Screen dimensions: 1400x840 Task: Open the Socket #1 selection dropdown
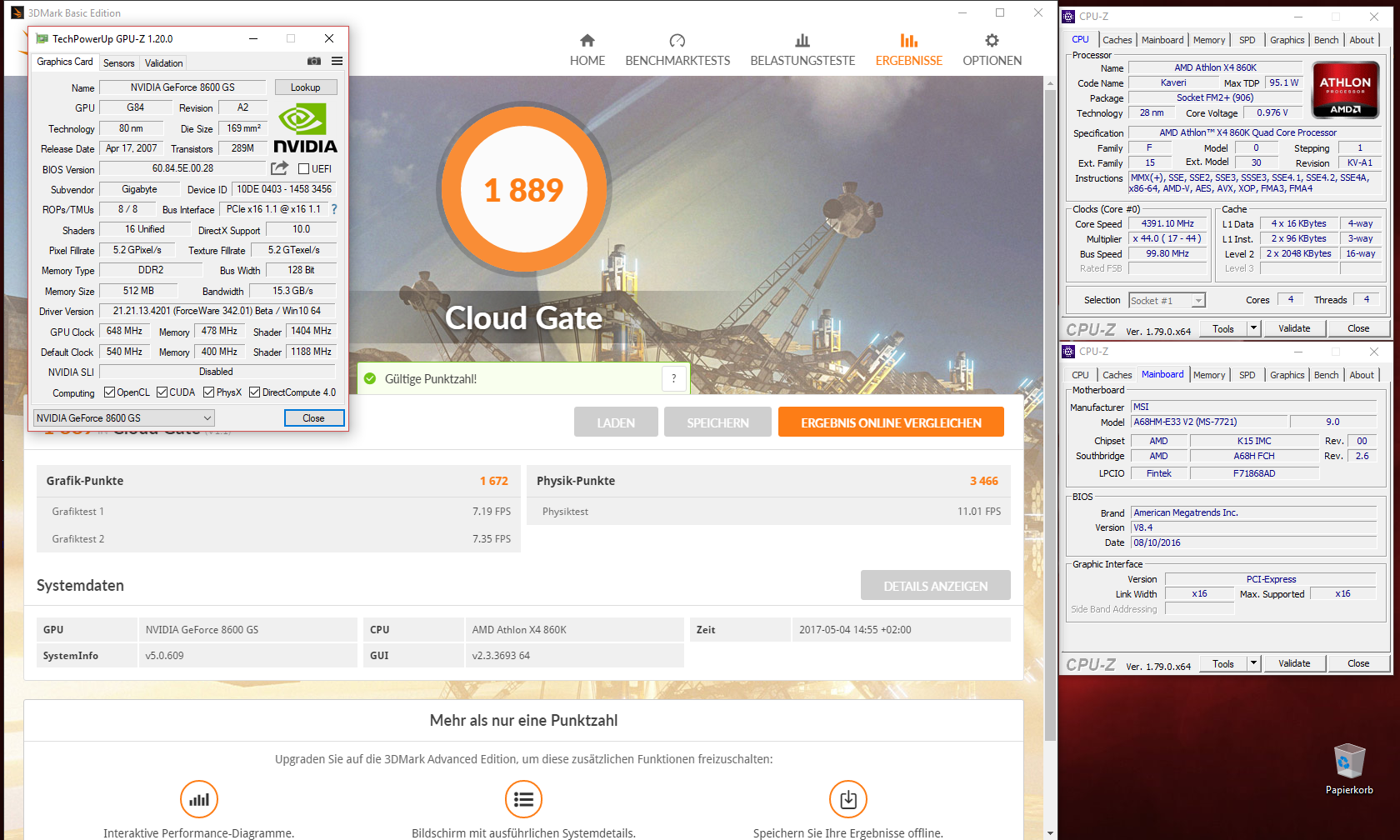1167,300
